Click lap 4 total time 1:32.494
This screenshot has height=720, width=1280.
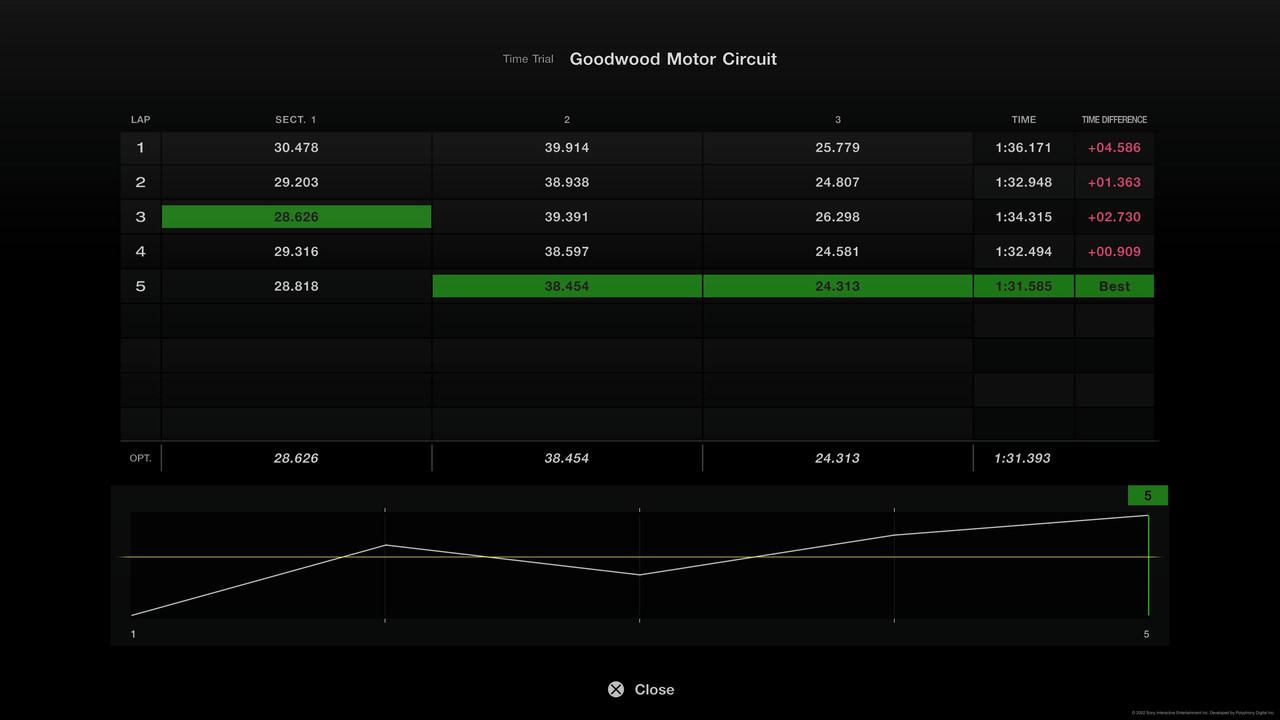point(1023,251)
